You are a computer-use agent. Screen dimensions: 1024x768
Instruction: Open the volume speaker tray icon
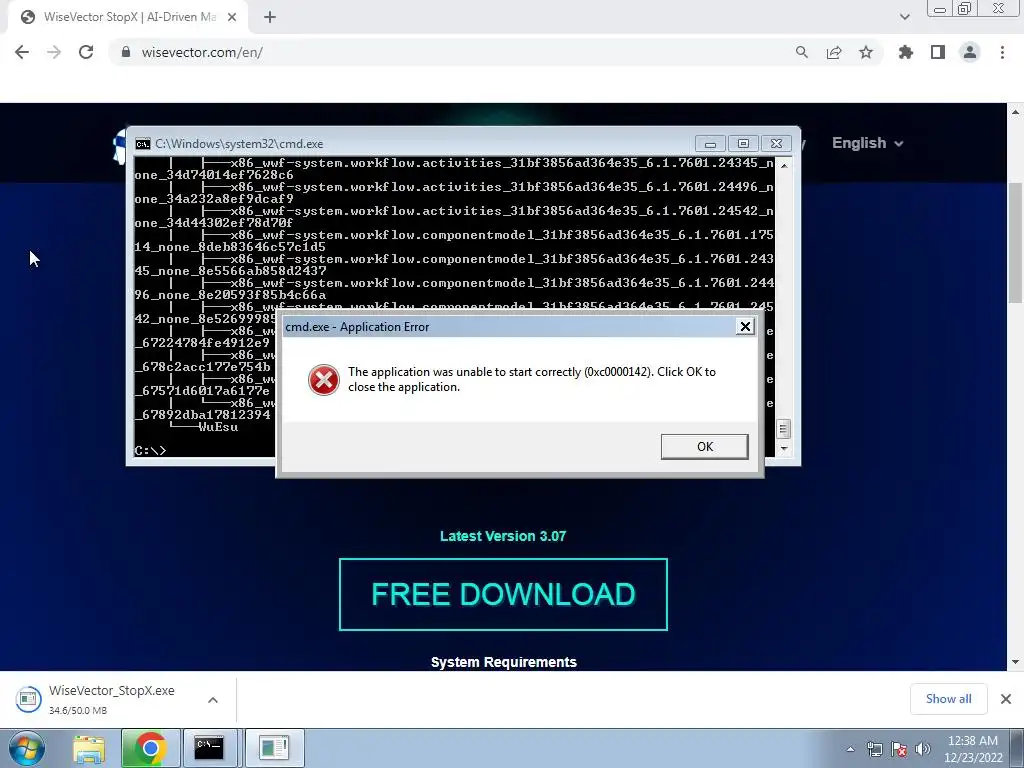[923, 749]
